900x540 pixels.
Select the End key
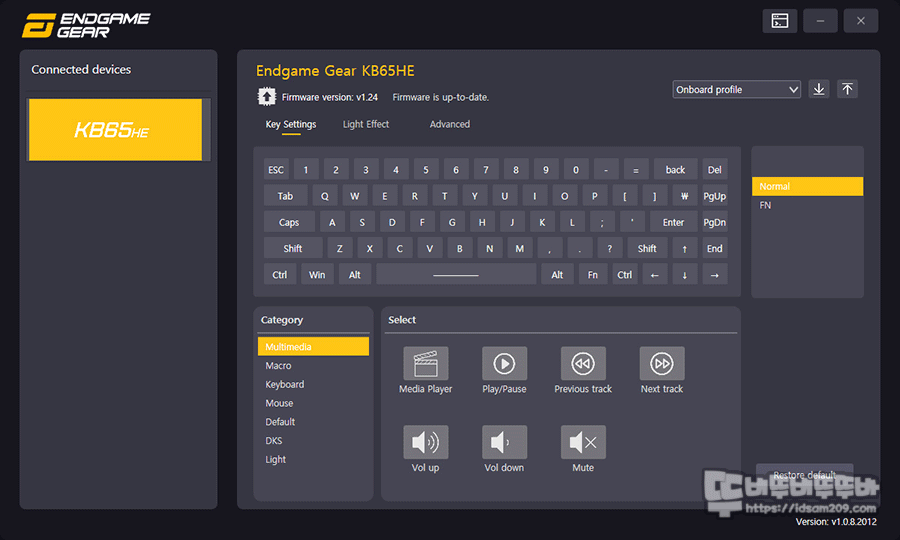pos(715,248)
